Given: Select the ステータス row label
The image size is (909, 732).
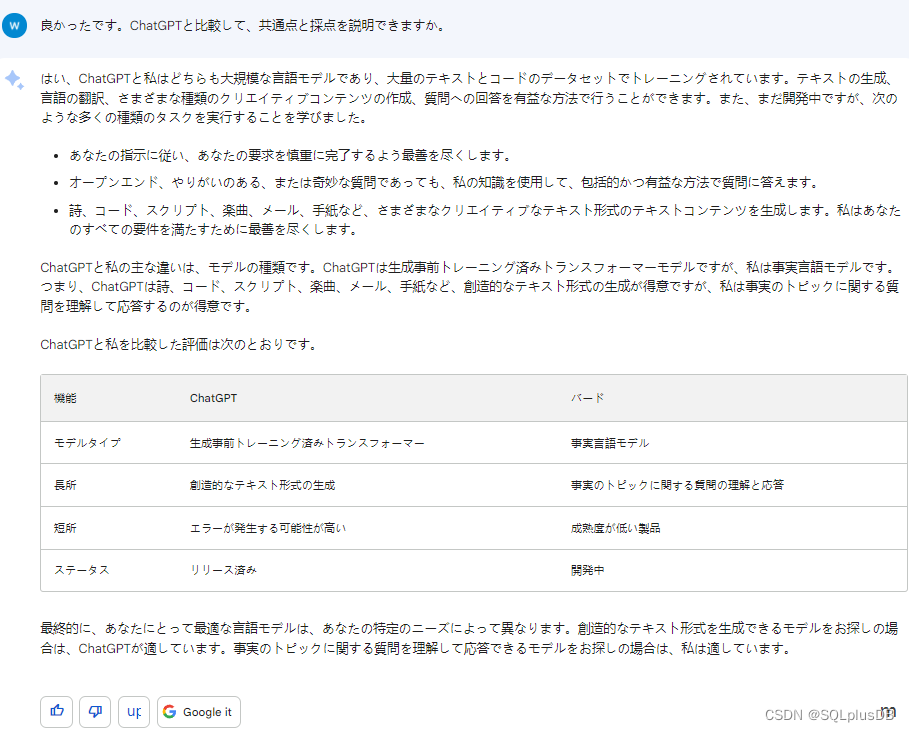Looking at the screenshot, I should [x=82, y=570].
